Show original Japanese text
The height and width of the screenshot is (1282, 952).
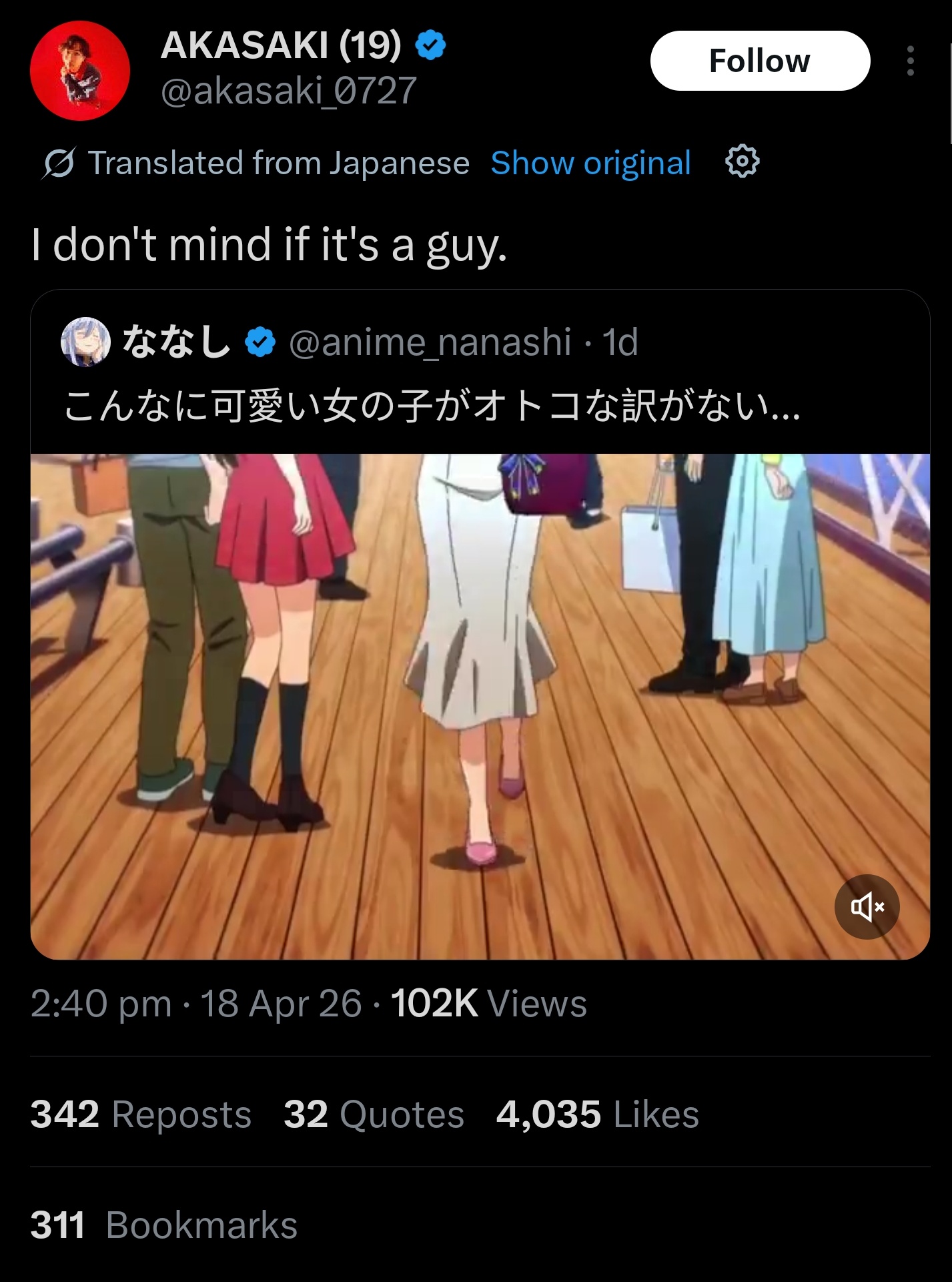(590, 163)
